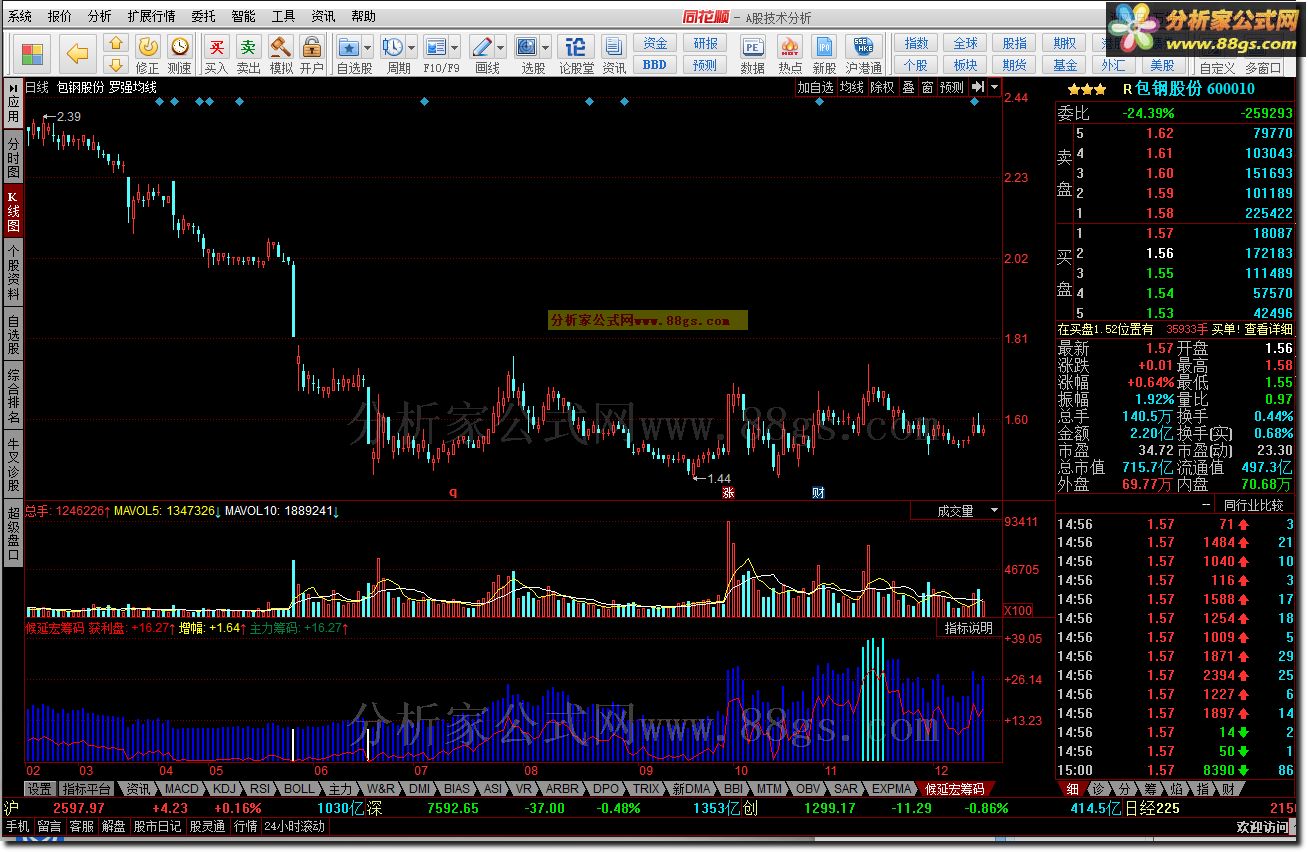Switch to K线图 in left sidebar
This screenshot has height=852, width=1308.
pyautogui.click(x=13, y=211)
